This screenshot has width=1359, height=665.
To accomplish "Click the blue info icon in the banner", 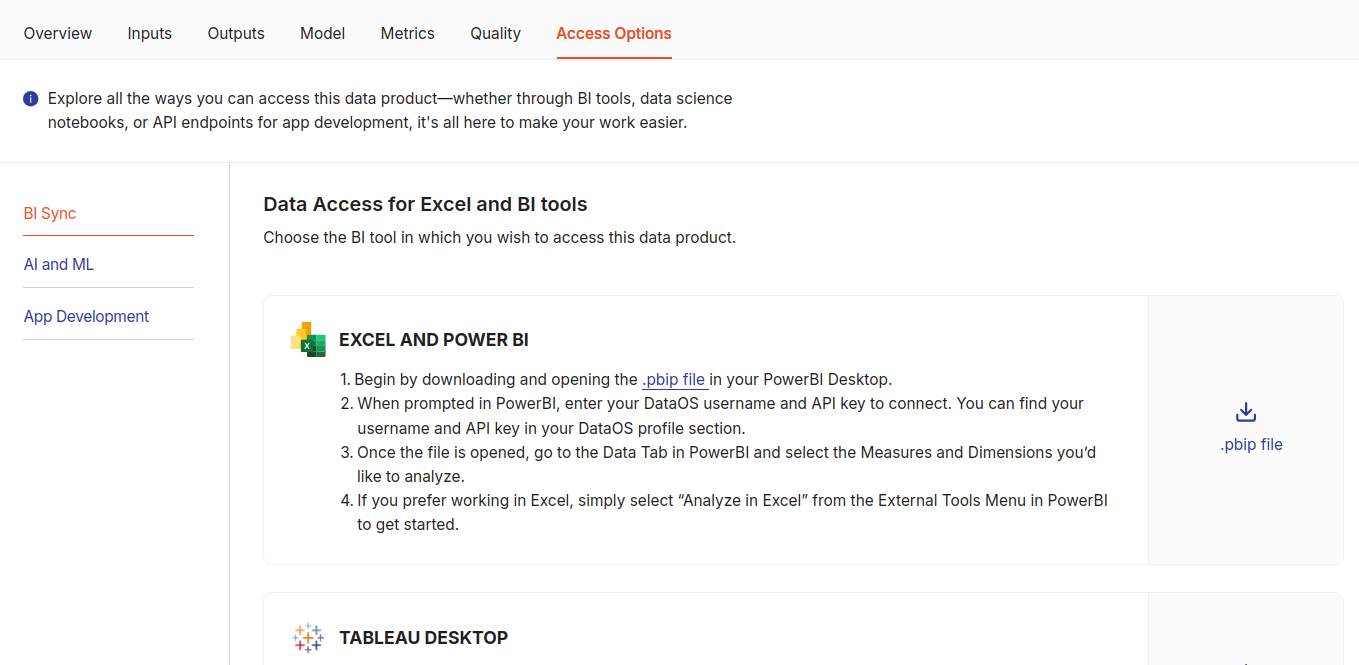I will [30, 99].
